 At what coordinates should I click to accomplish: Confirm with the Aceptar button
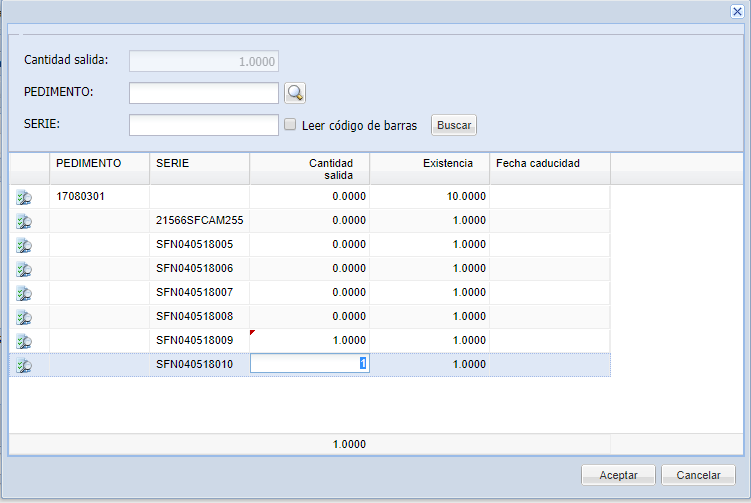618,475
